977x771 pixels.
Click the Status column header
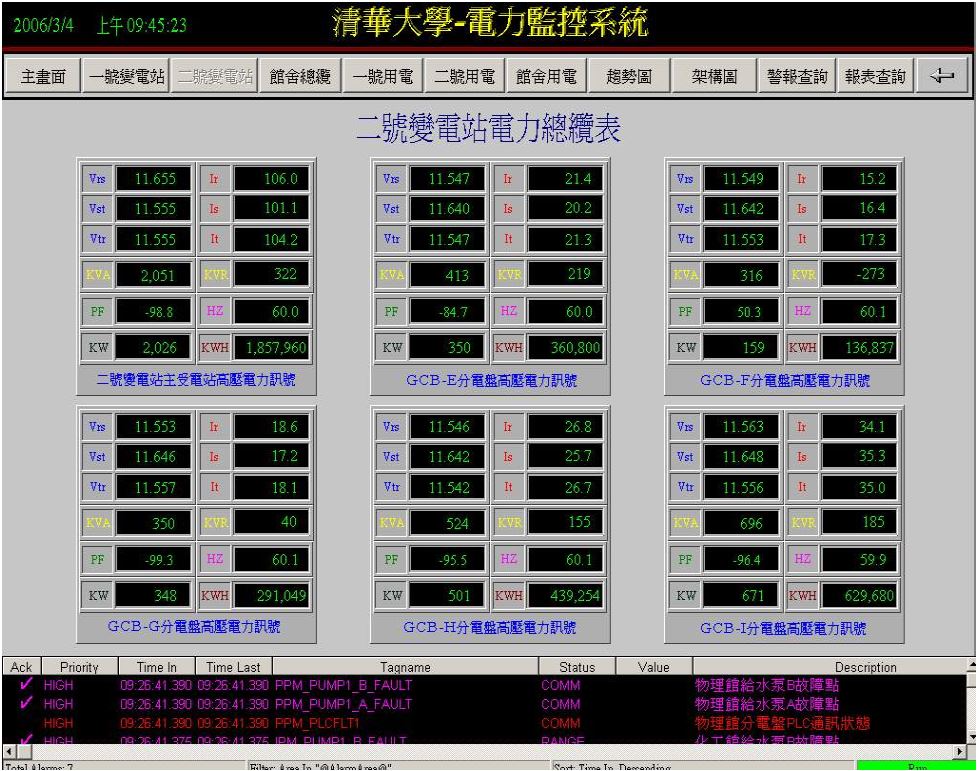click(577, 666)
